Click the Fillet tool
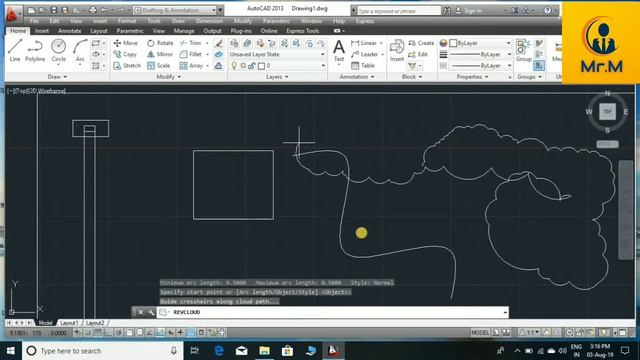Image resolution: width=640 pixels, height=360 pixels. (x=191, y=54)
